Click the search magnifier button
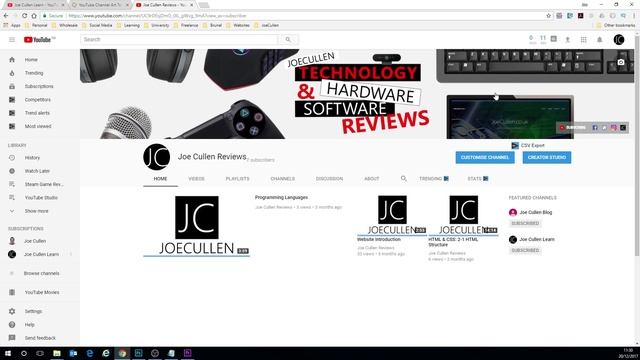 [288, 40]
